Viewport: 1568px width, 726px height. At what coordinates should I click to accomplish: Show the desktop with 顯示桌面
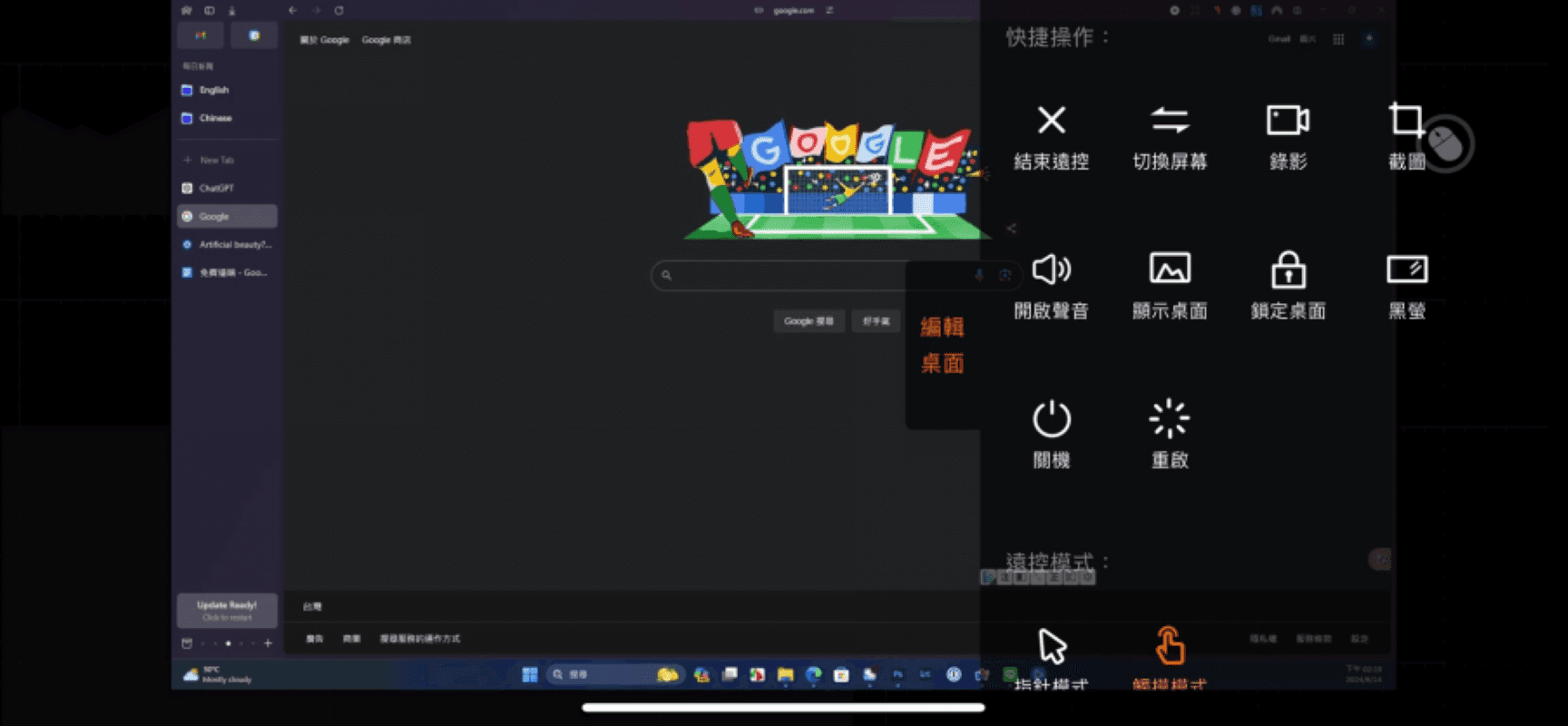tap(1170, 286)
